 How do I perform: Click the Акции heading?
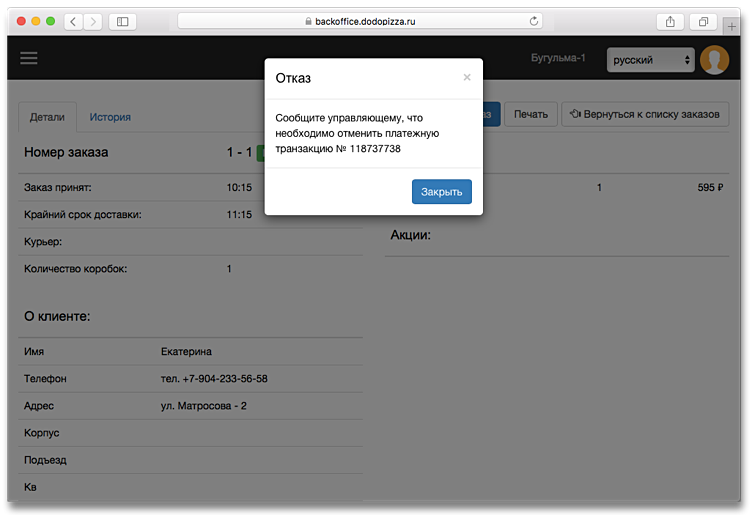pyautogui.click(x=410, y=235)
